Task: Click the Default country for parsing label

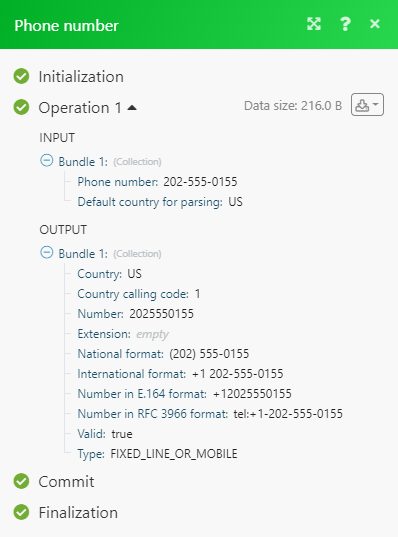Action: 150,202
